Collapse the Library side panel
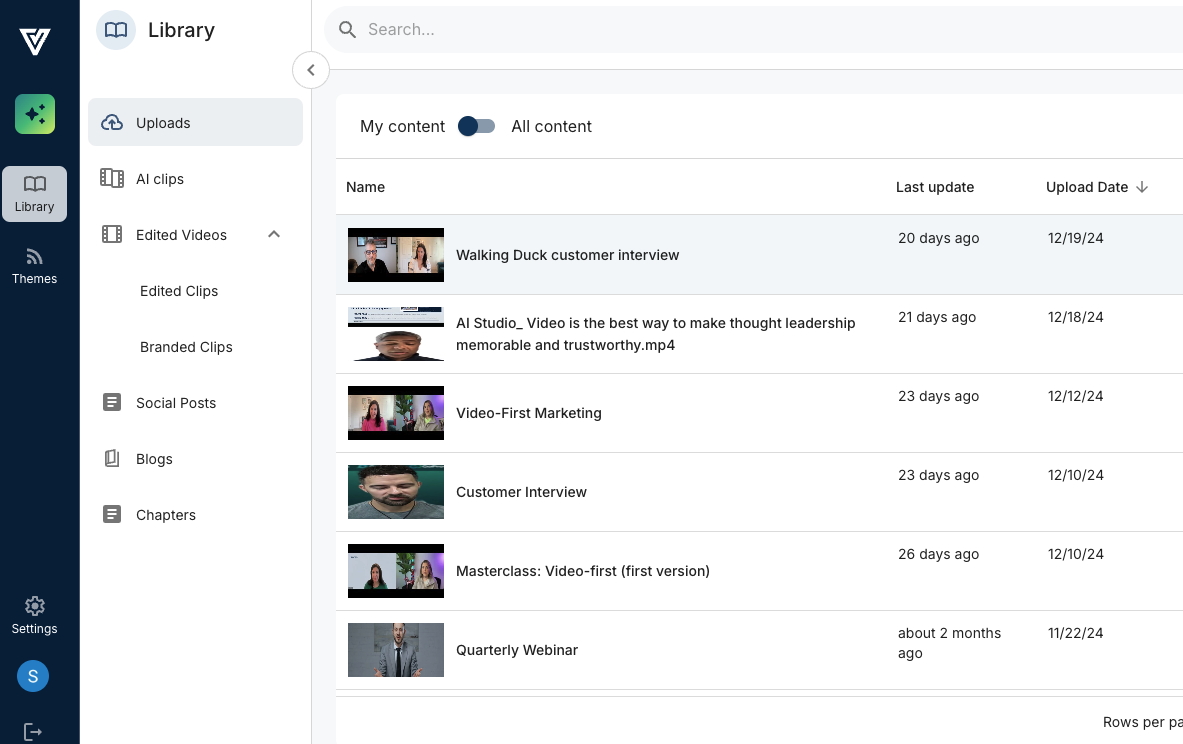This screenshot has width=1183, height=744. pyautogui.click(x=311, y=70)
